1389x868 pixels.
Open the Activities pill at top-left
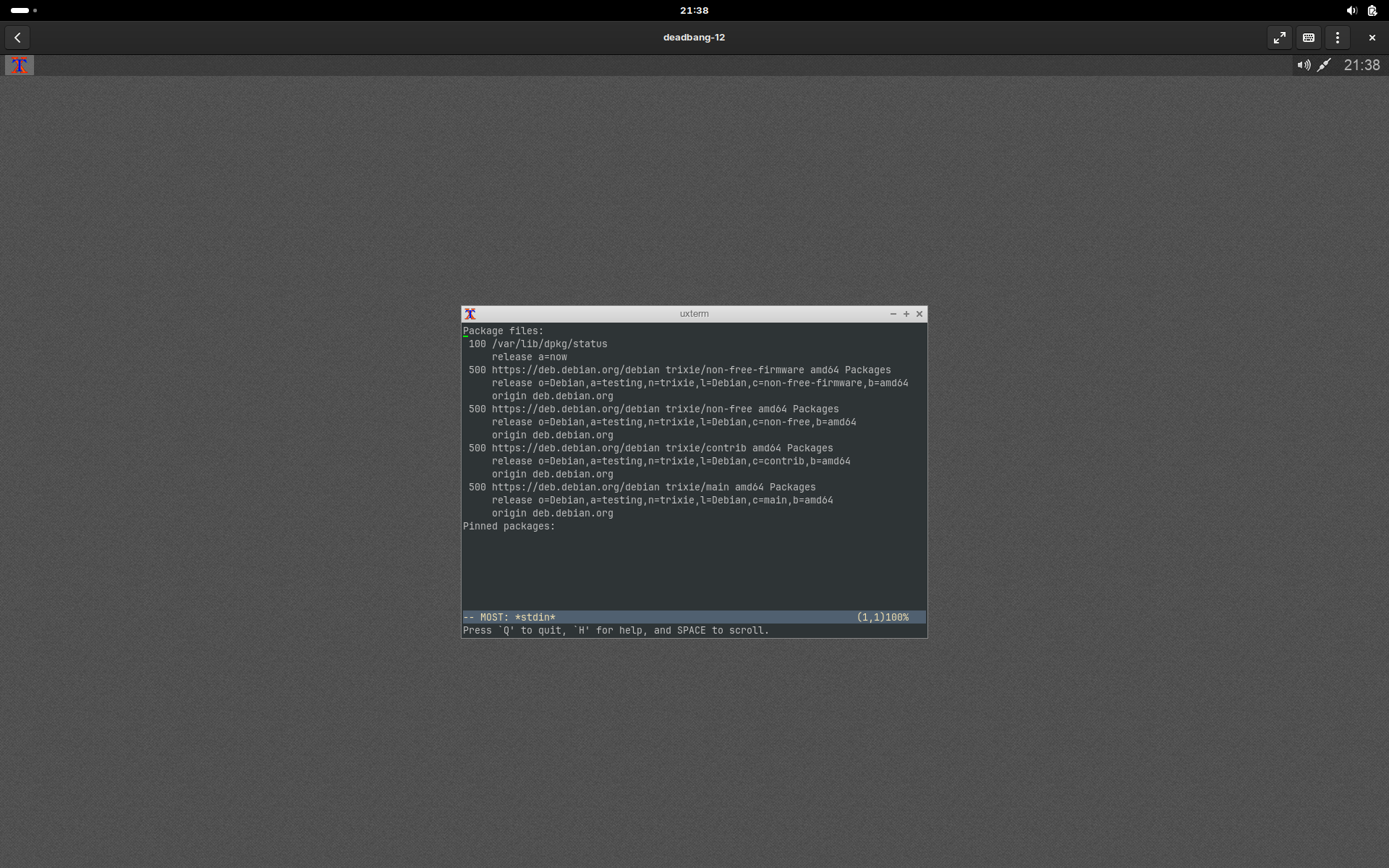tap(24, 10)
